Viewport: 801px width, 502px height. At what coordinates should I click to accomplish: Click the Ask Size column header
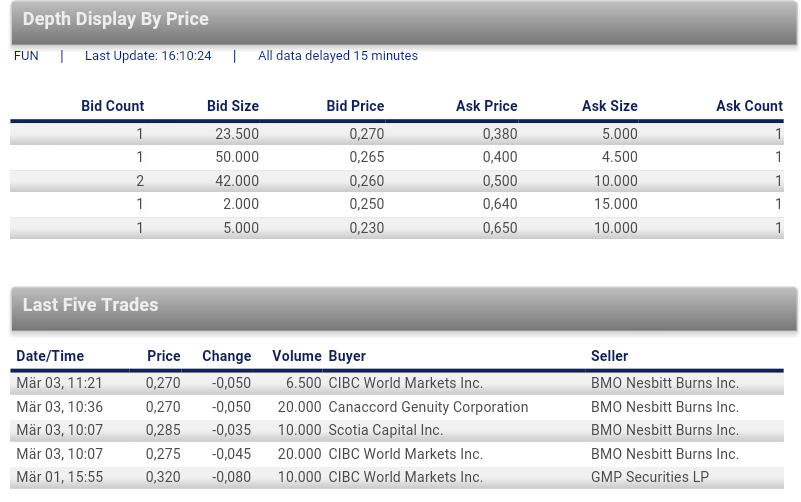609,106
